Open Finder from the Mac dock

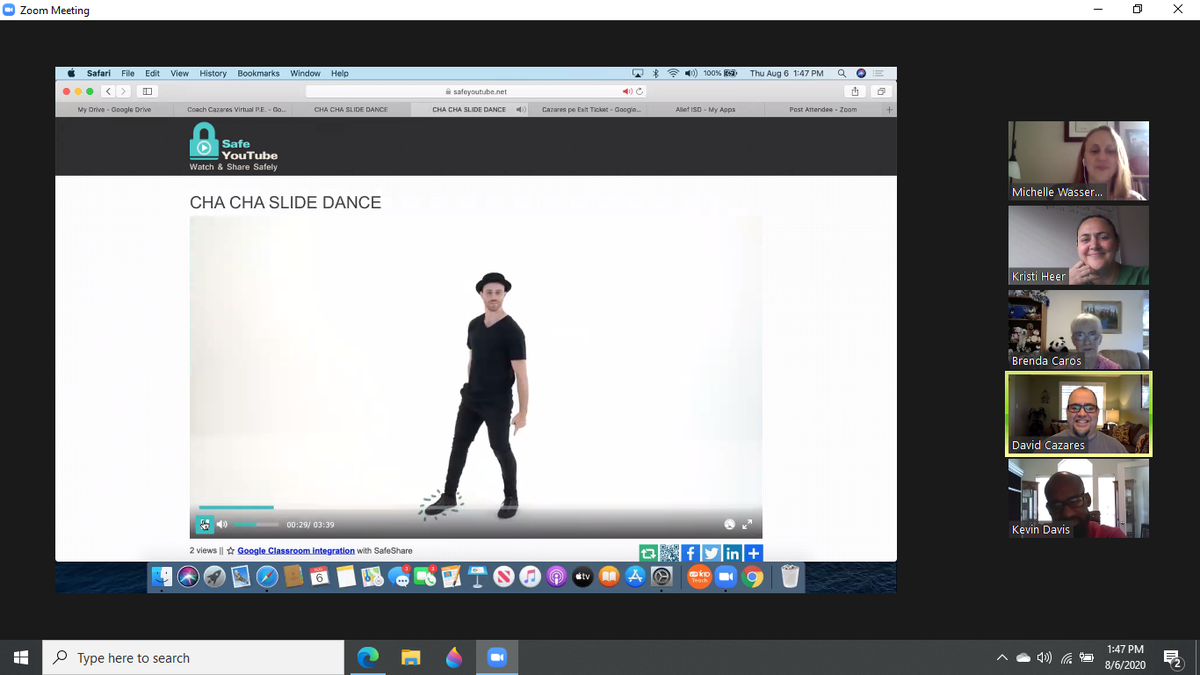point(162,576)
